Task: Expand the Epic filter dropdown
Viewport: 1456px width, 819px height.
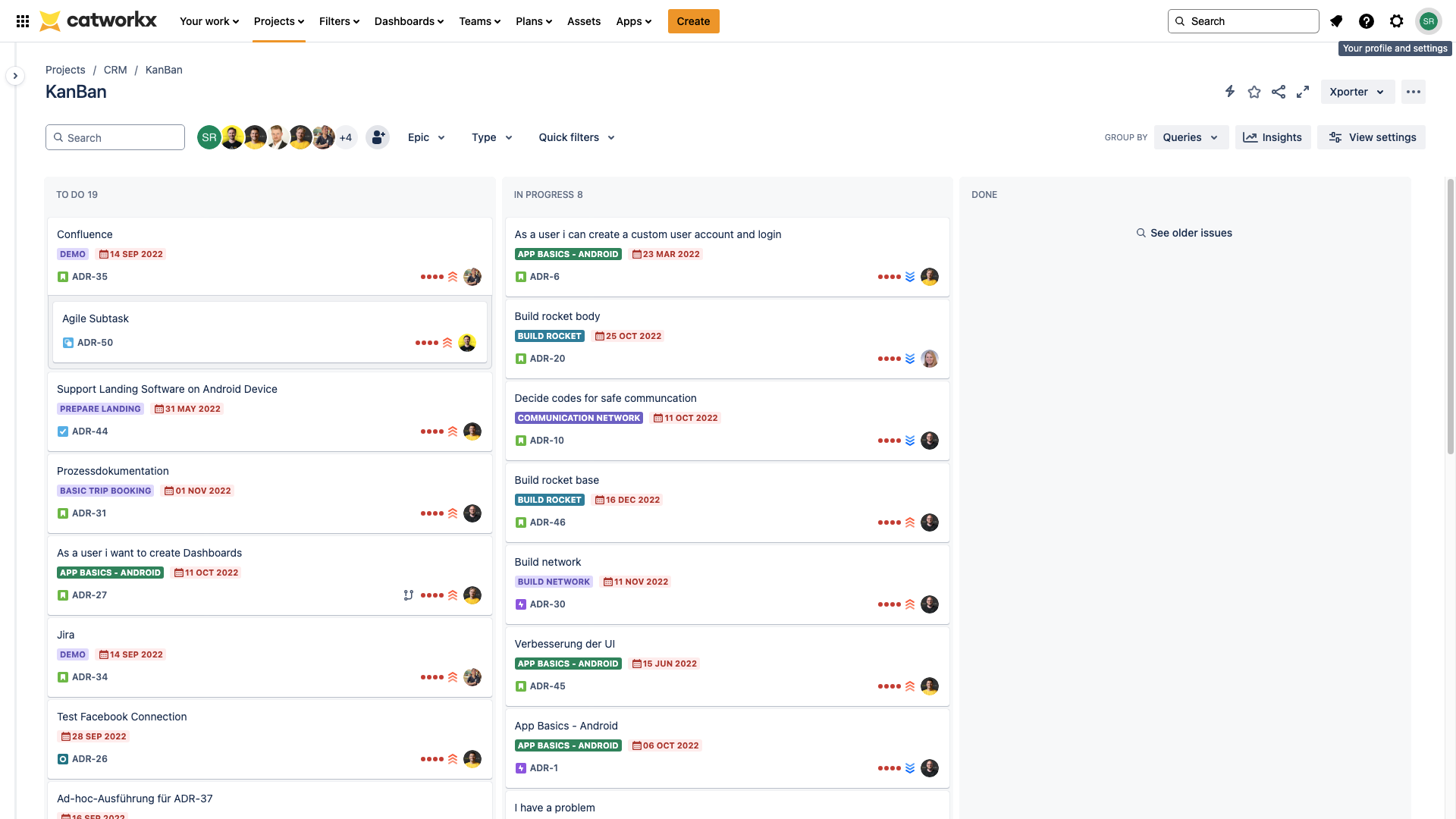Action: click(426, 137)
